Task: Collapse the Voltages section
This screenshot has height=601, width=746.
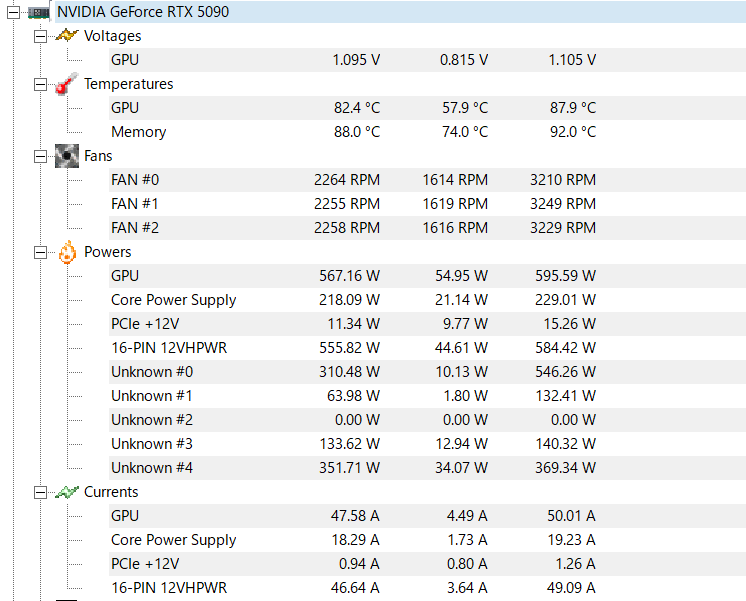Action: 40,36
